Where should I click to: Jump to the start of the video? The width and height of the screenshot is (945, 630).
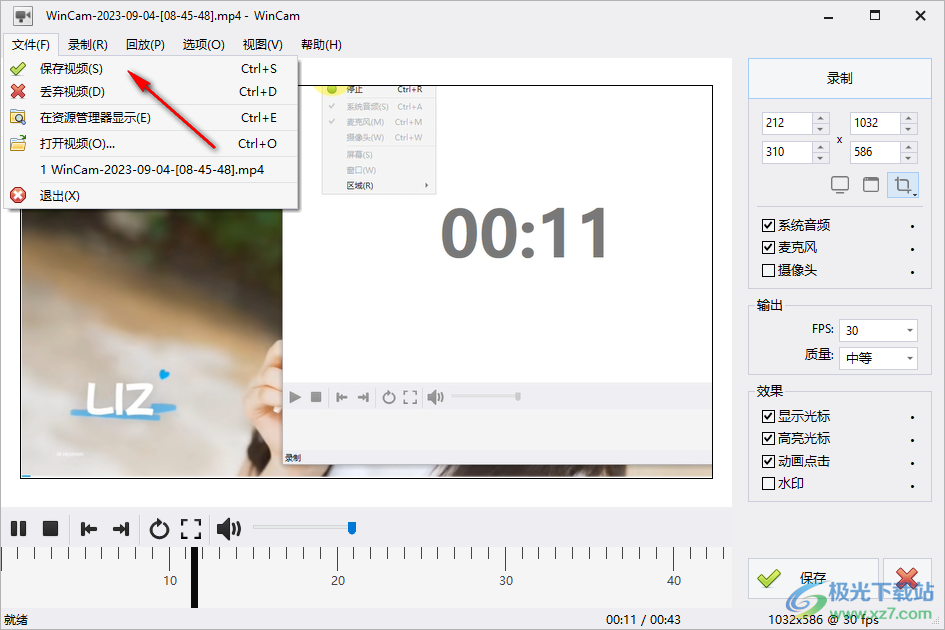point(89,529)
